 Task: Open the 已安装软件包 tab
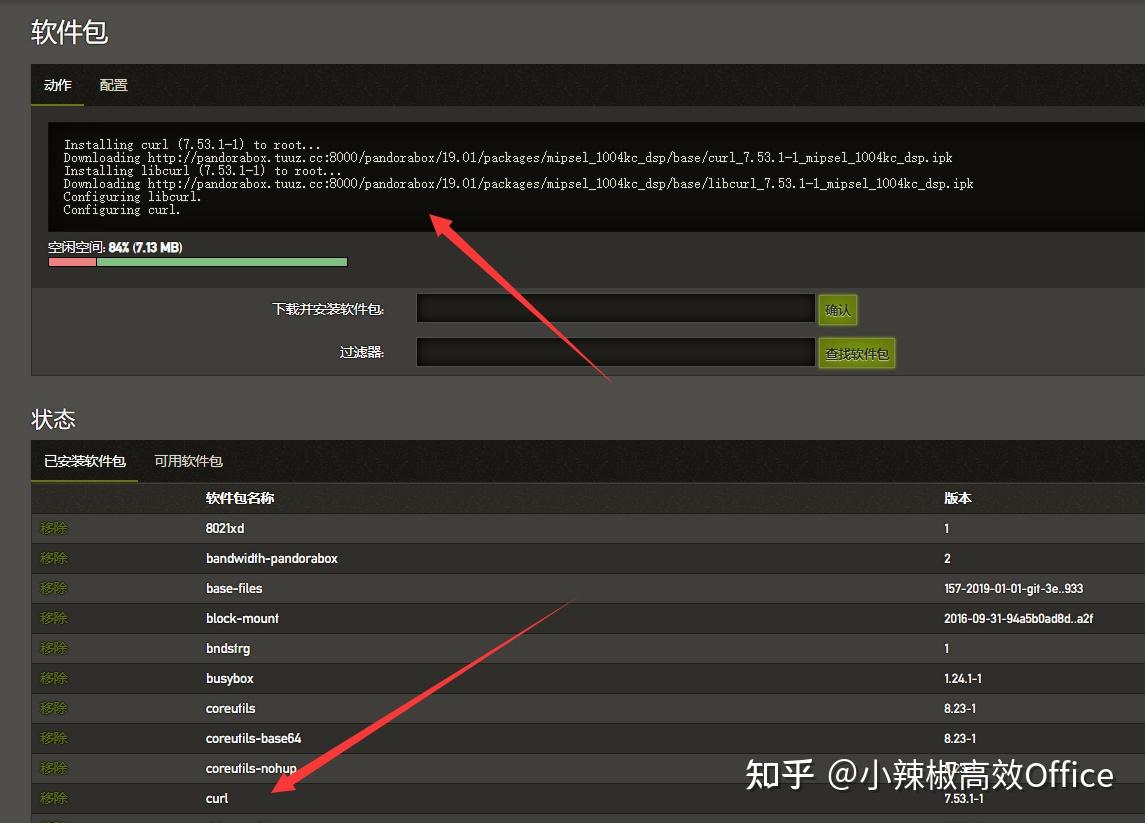pos(84,461)
